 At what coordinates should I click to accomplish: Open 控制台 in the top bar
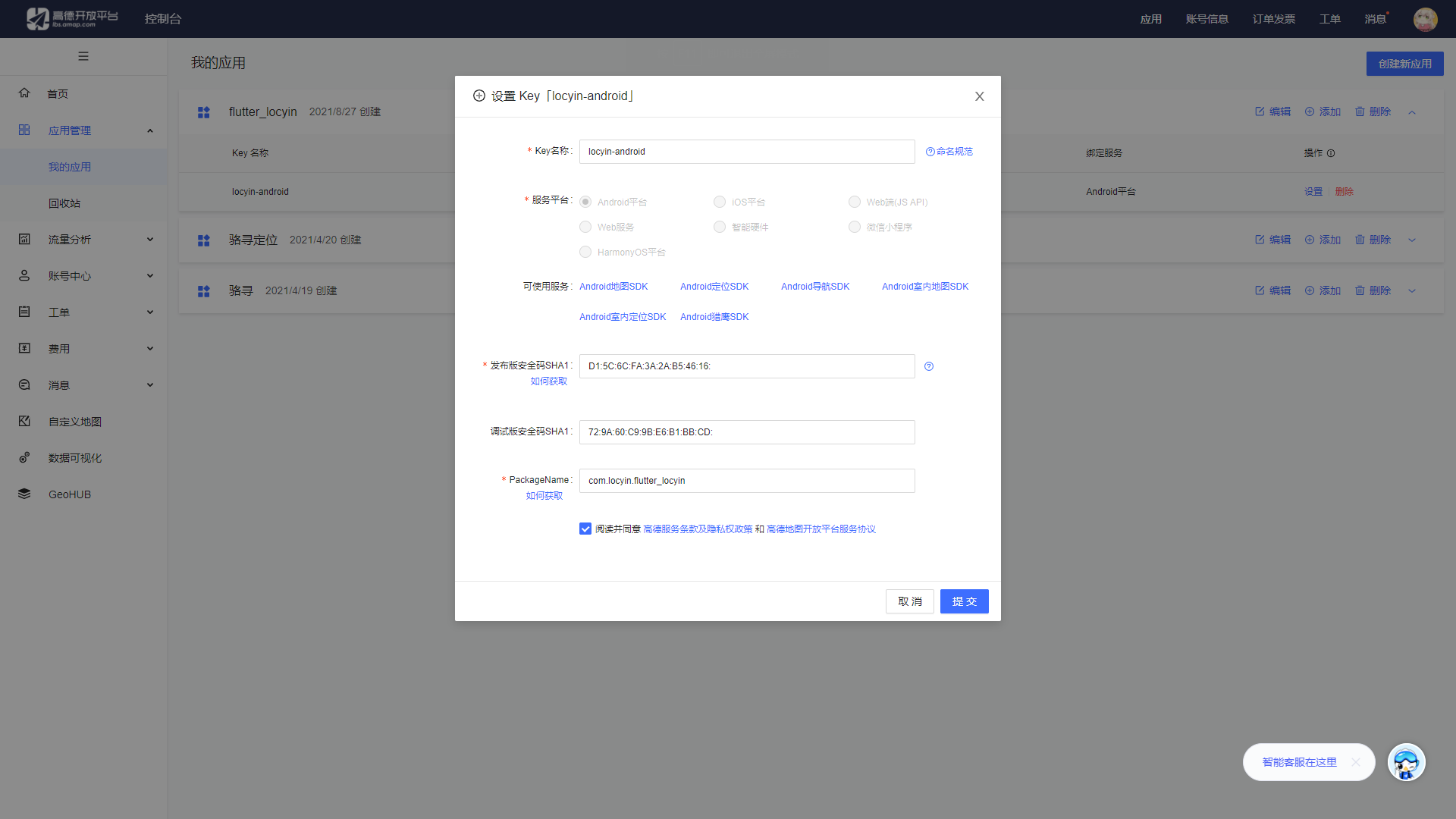point(163,19)
